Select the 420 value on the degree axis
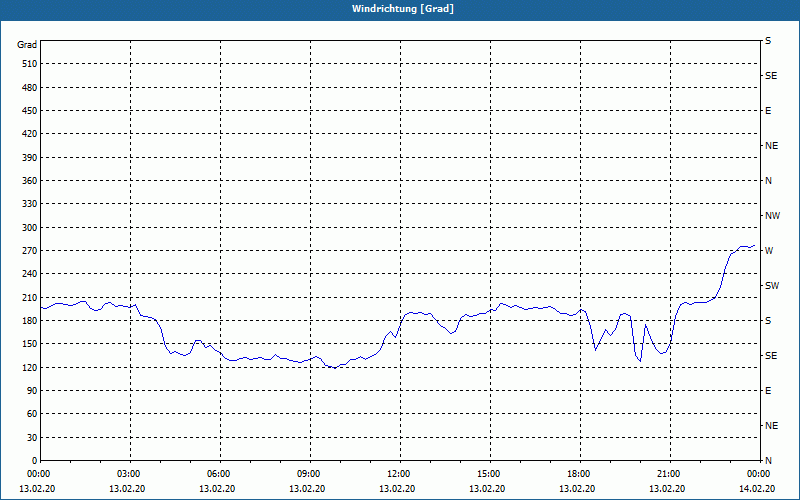The height and width of the screenshot is (500, 800). tap(30, 134)
